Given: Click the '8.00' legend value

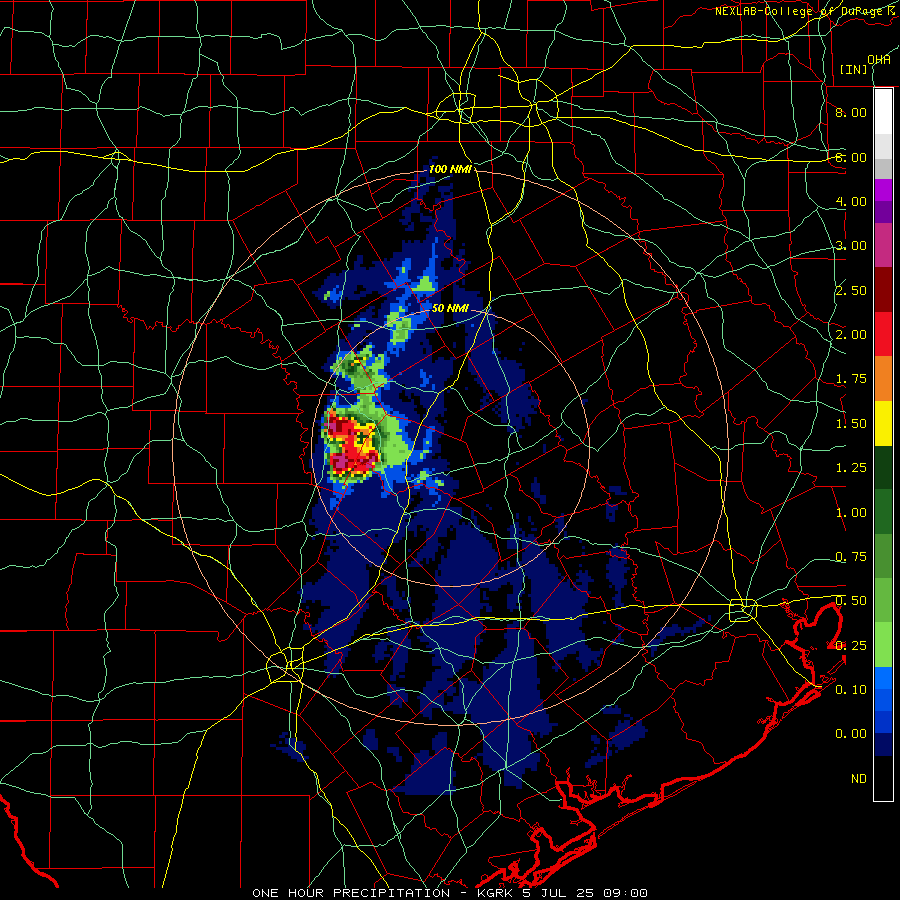Looking at the screenshot, I should [851, 112].
